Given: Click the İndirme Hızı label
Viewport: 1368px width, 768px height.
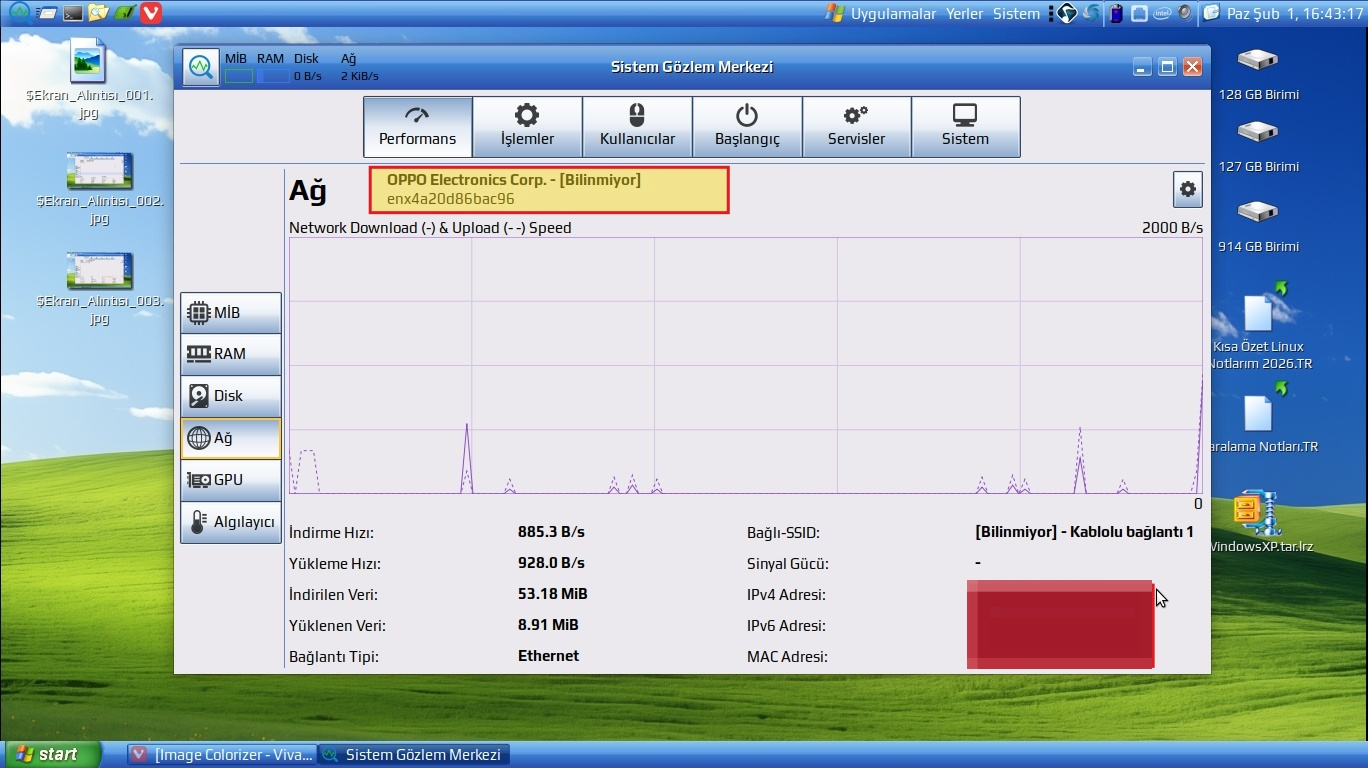Looking at the screenshot, I should [x=331, y=533].
